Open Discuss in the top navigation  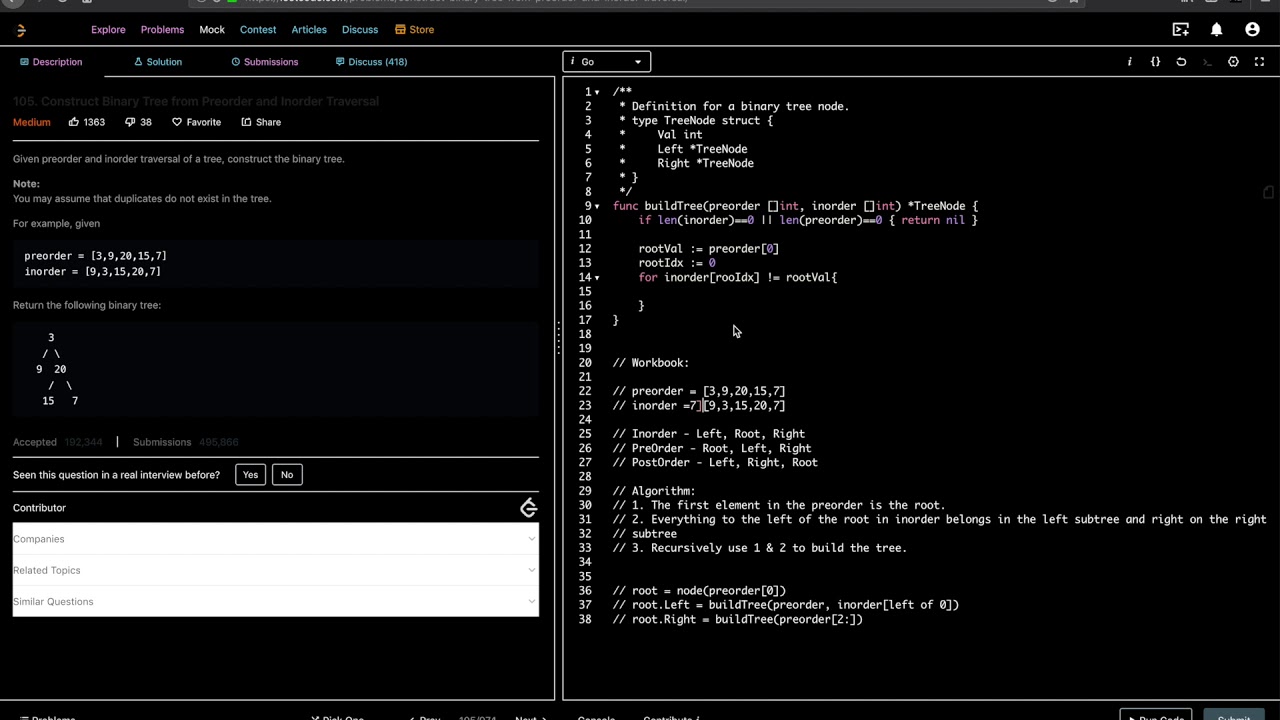[x=360, y=30]
